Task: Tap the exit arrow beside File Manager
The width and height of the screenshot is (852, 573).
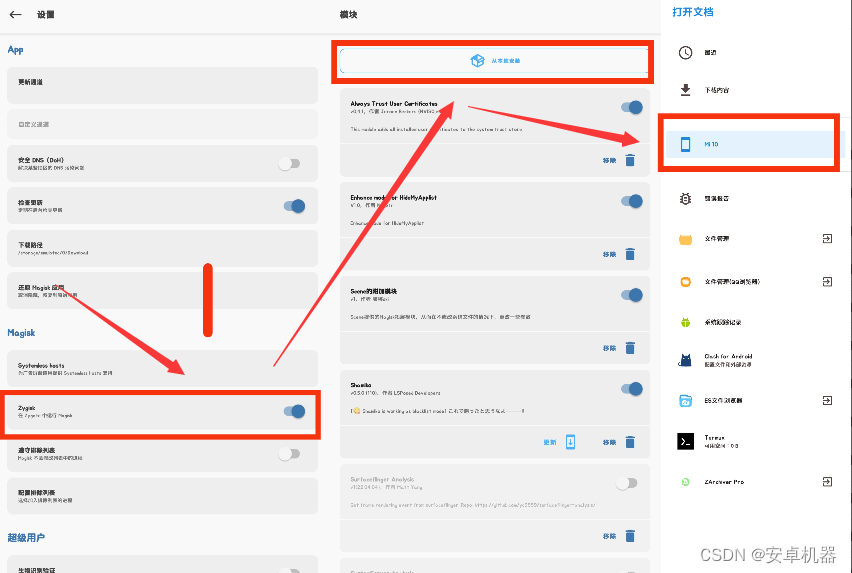Action: point(827,239)
